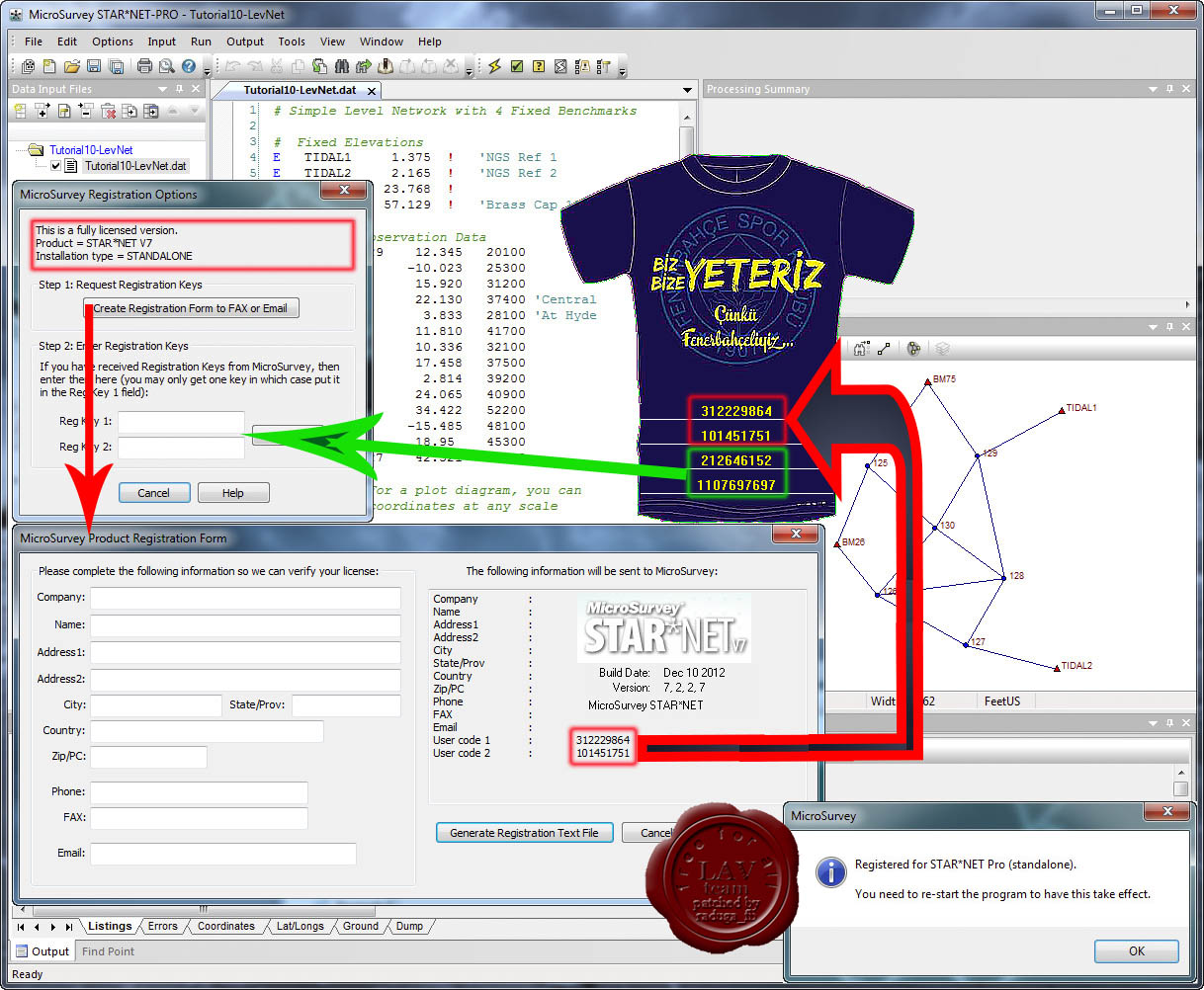The height and width of the screenshot is (990, 1204).
Task: Open Data Input Files panel dropdown arrow
Action: [162, 89]
